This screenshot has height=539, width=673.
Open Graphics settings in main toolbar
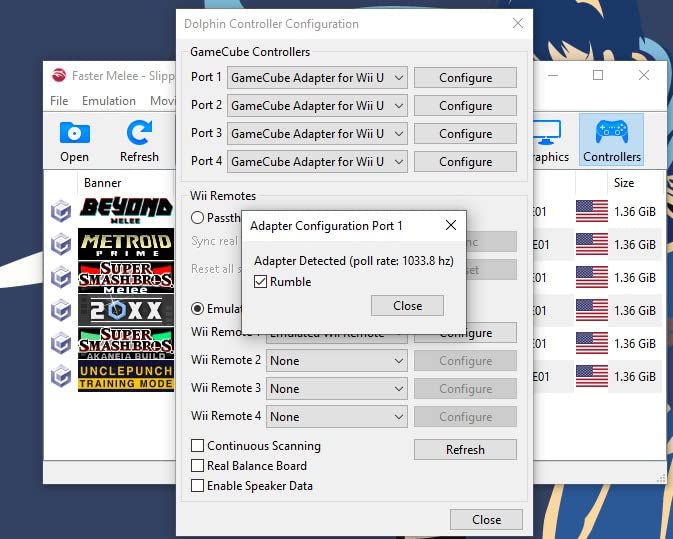550,142
